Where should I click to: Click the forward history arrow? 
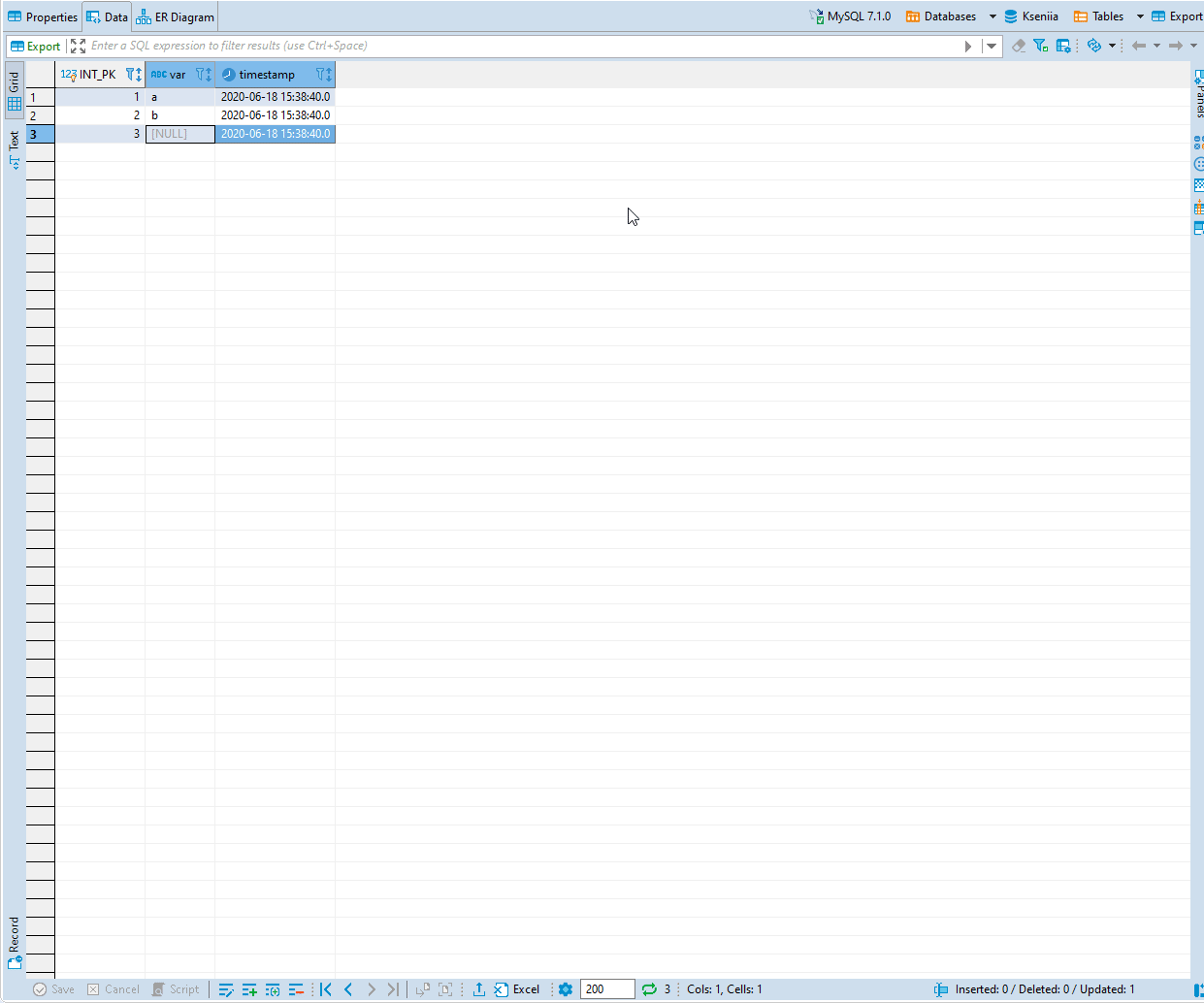point(1176,46)
